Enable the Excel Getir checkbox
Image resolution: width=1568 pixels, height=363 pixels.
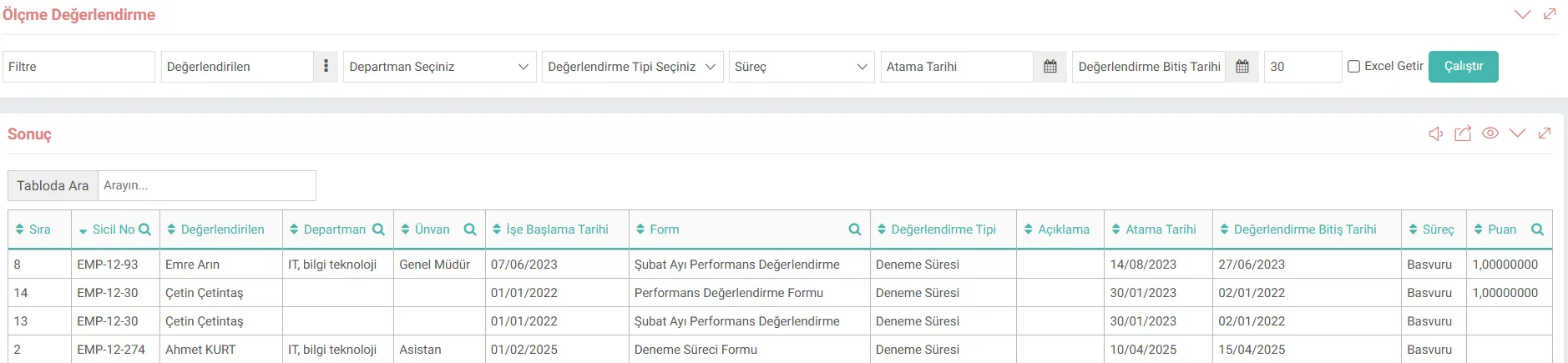(x=1353, y=67)
